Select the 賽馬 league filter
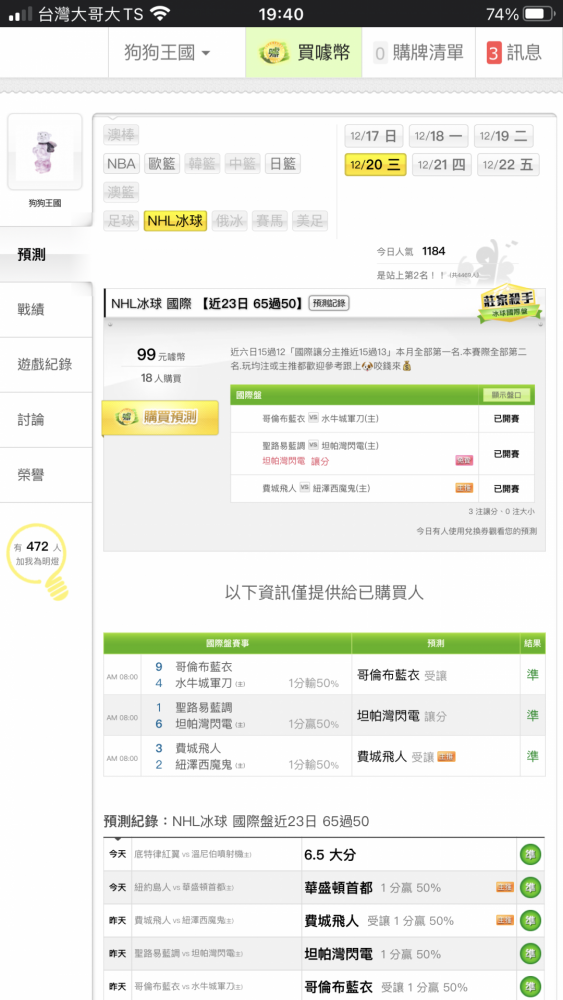The image size is (563, 1000). pos(269,221)
